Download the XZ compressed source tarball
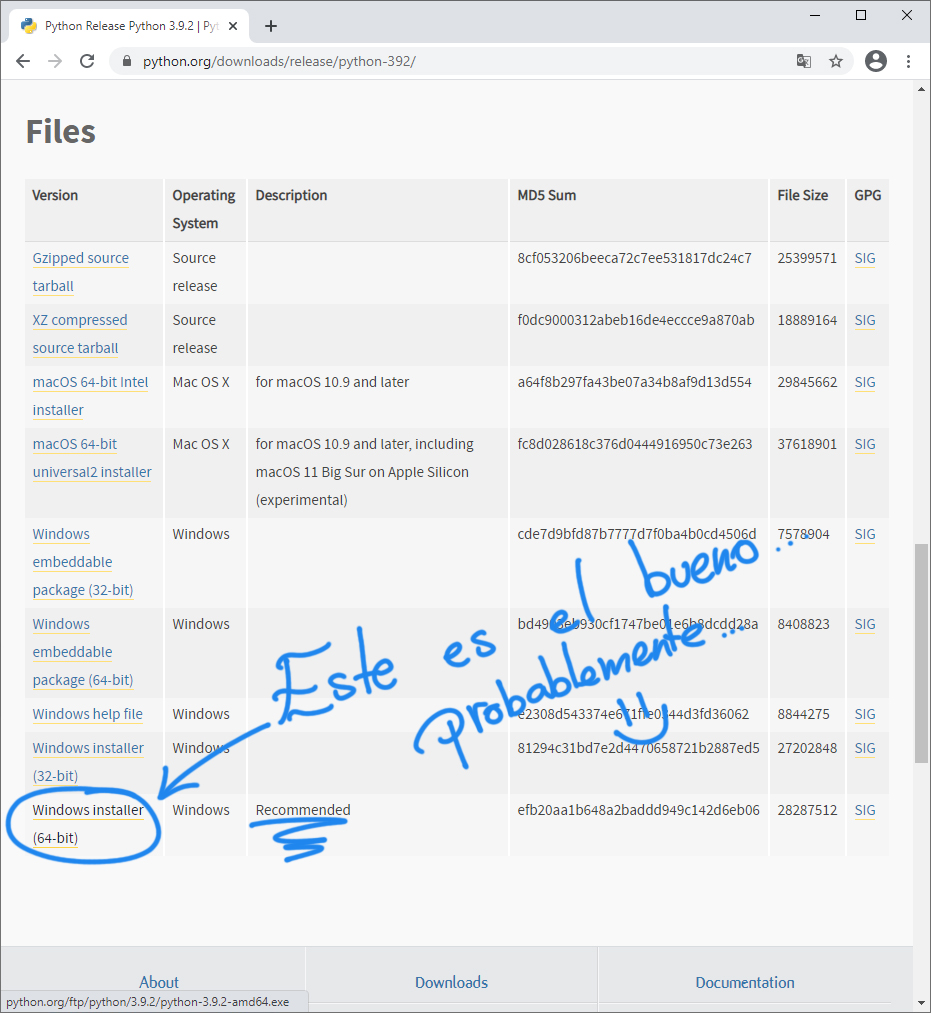Viewport: 931px width, 1013px height. [80, 334]
